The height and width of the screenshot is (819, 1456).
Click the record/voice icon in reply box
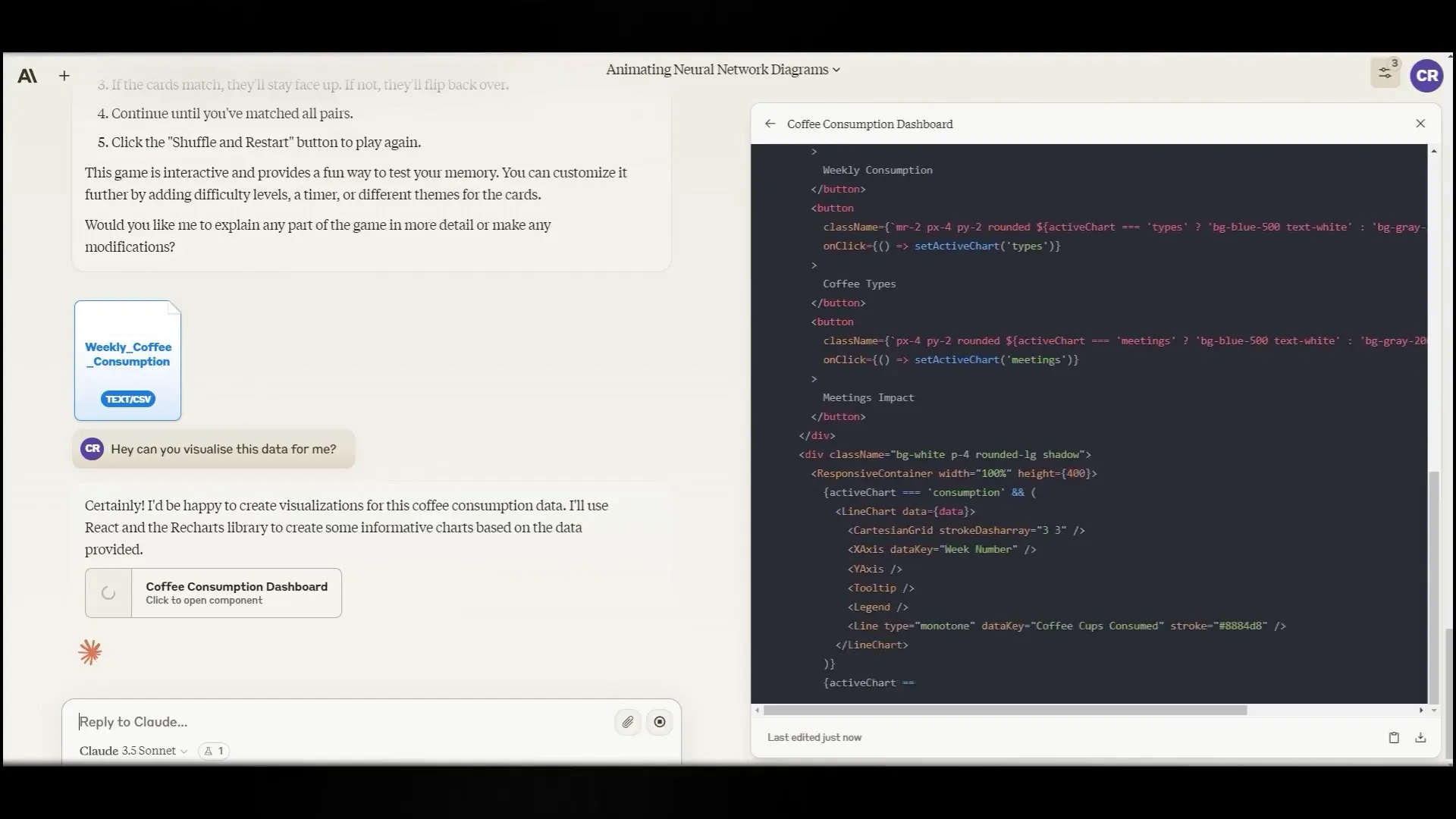[x=659, y=721]
